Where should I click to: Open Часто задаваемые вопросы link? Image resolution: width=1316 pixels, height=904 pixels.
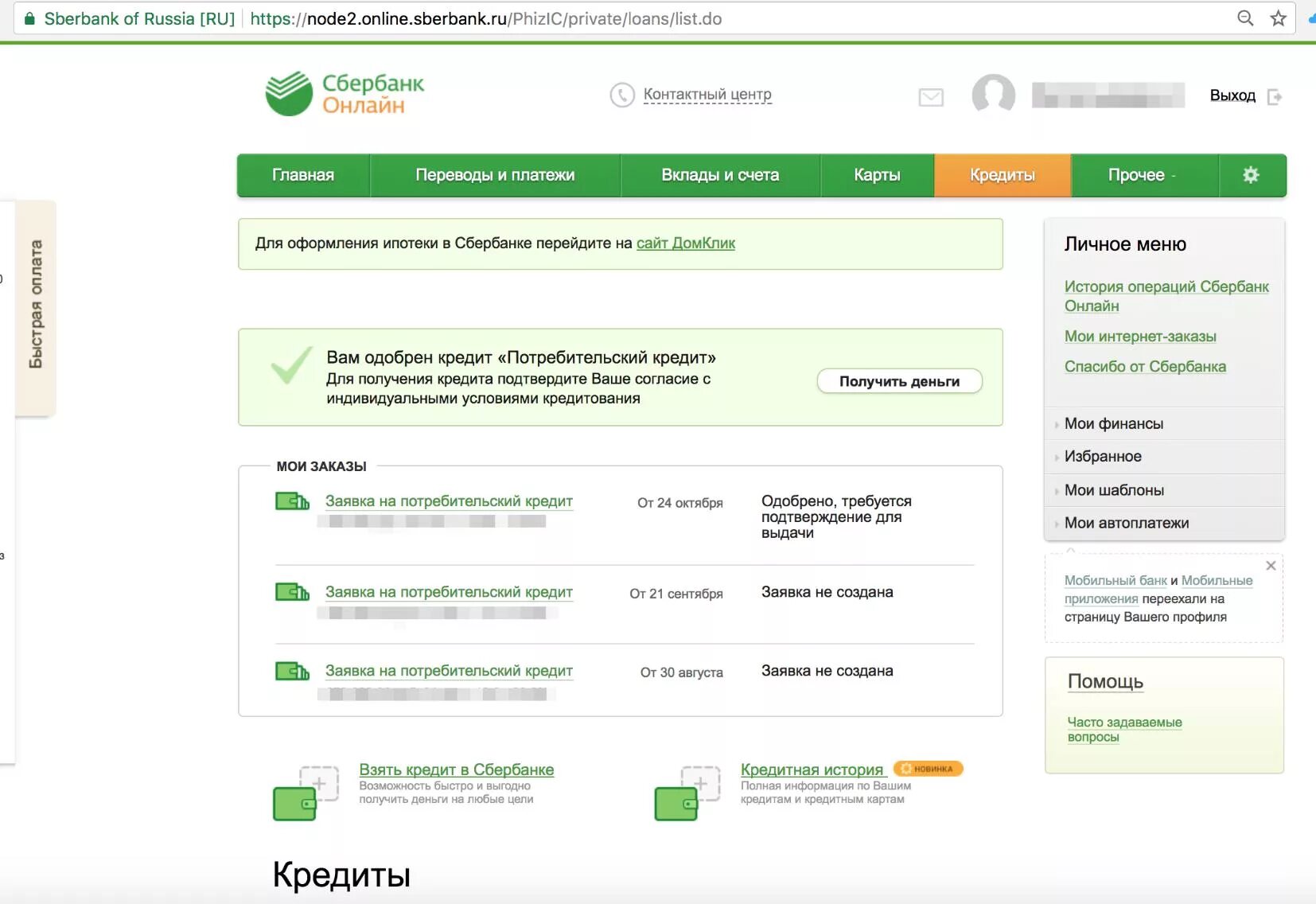point(1124,730)
